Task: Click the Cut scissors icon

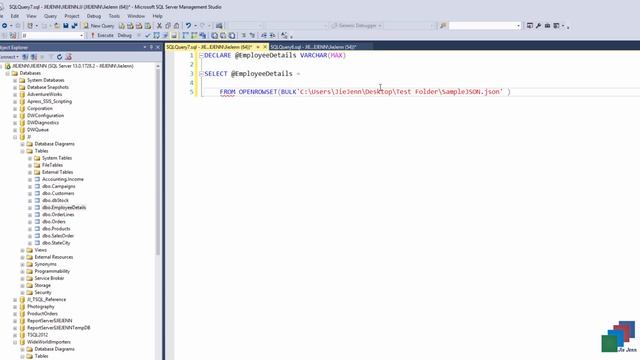Action: (x=159, y=26)
